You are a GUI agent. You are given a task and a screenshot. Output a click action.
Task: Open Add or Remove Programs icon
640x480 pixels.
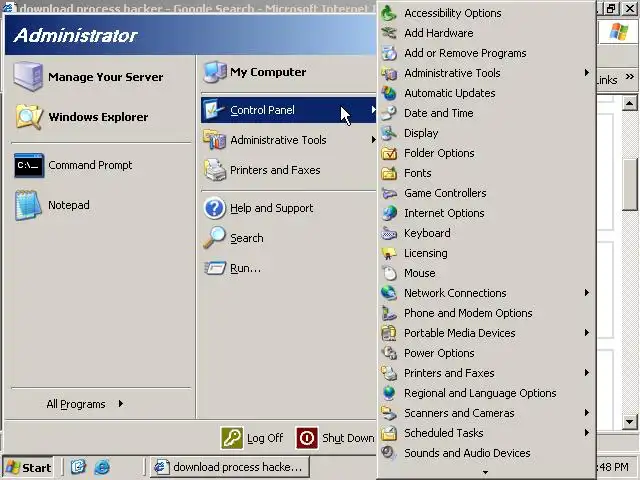(x=389, y=53)
